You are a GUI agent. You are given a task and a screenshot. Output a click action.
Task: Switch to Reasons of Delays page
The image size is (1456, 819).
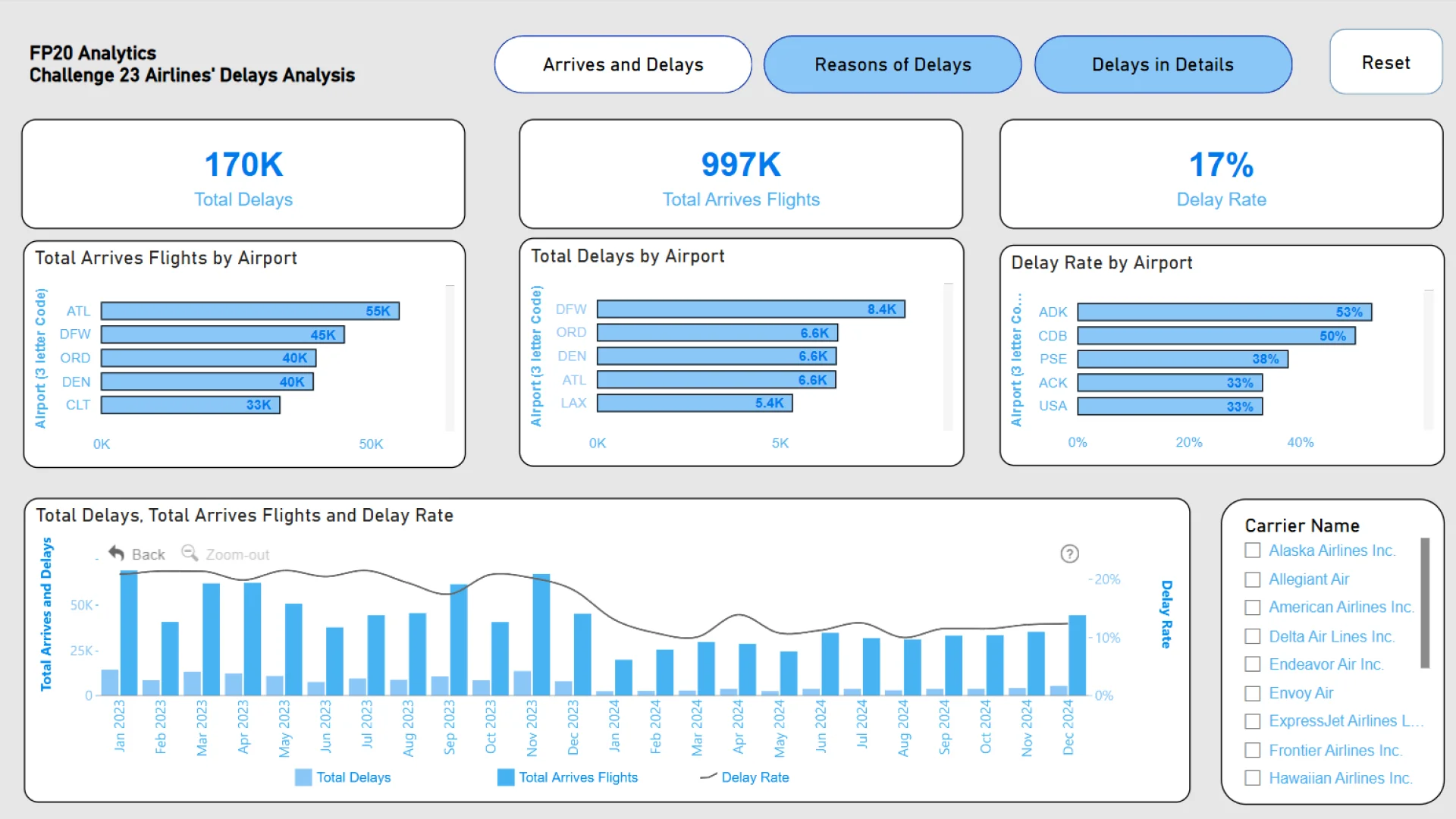(893, 64)
